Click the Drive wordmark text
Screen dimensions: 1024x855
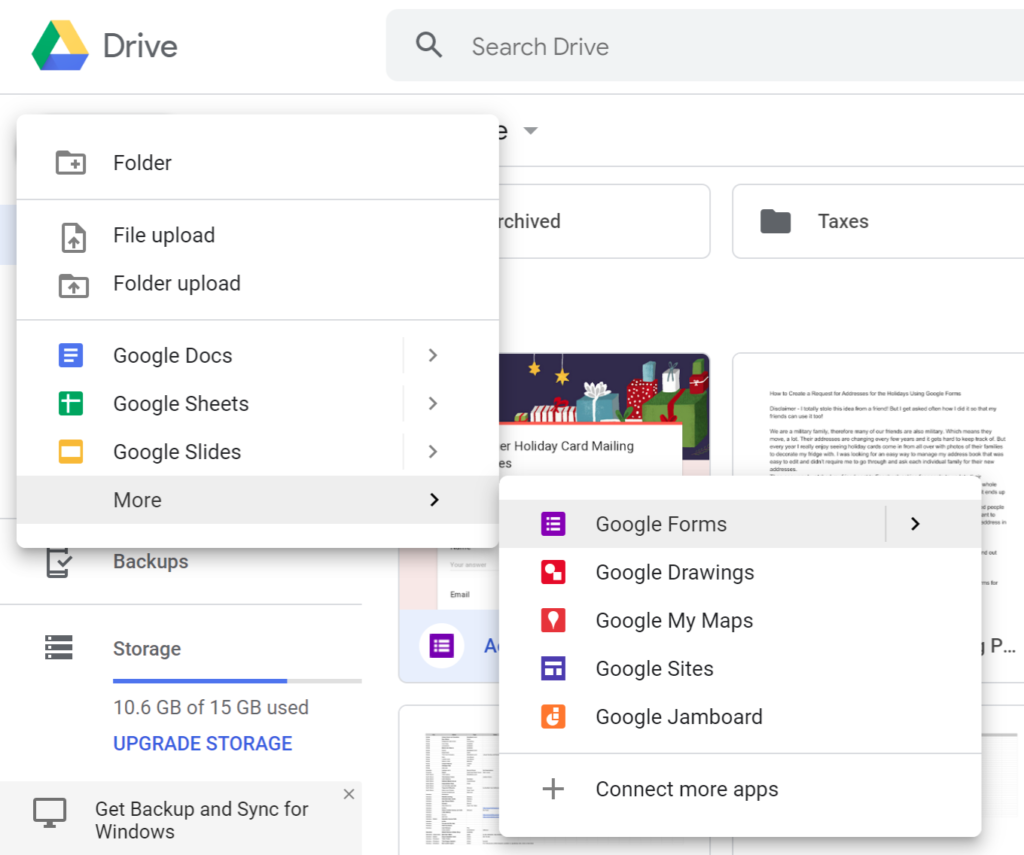tap(140, 46)
